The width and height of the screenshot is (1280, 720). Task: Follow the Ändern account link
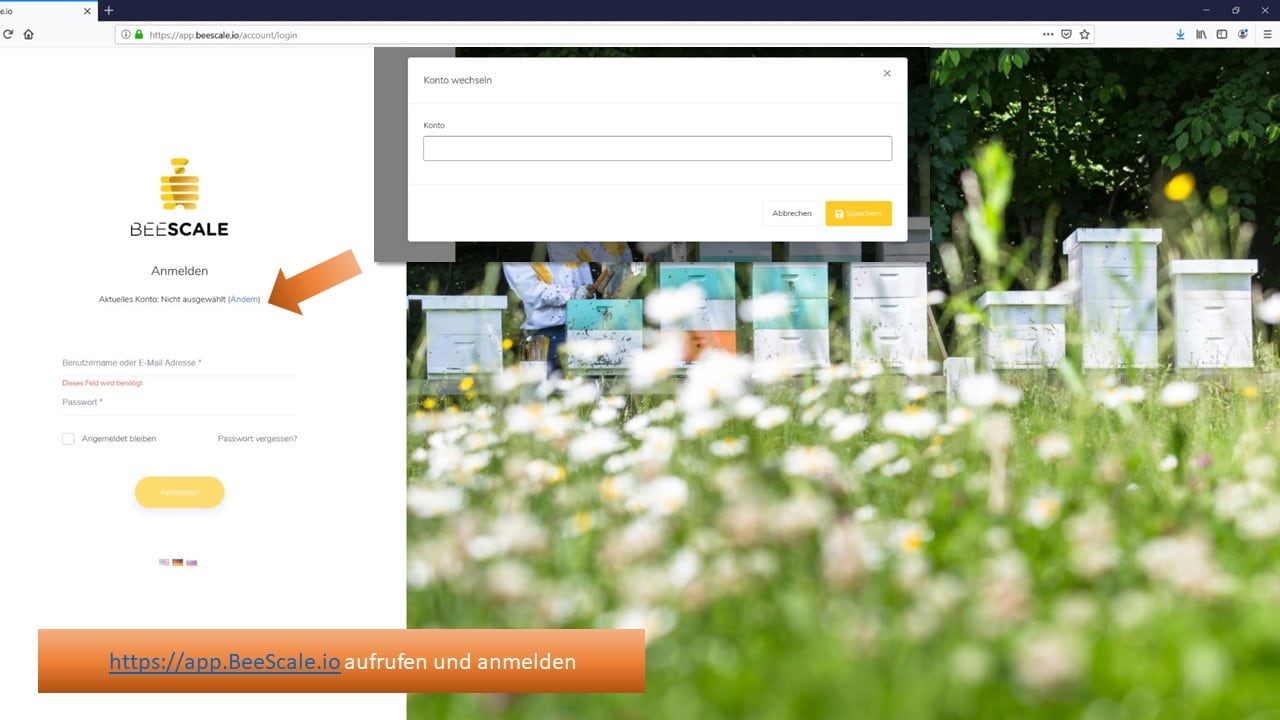(x=244, y=299)
